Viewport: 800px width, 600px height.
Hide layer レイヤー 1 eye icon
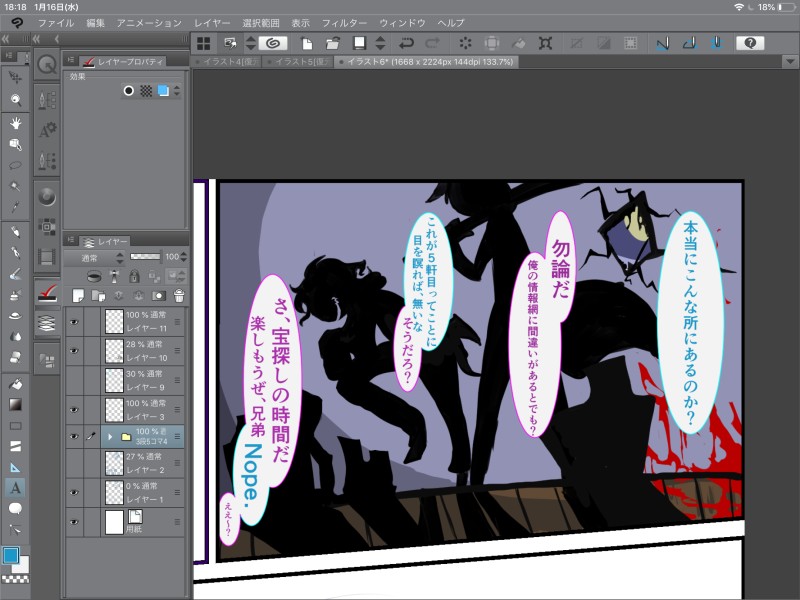click(74, 492)
